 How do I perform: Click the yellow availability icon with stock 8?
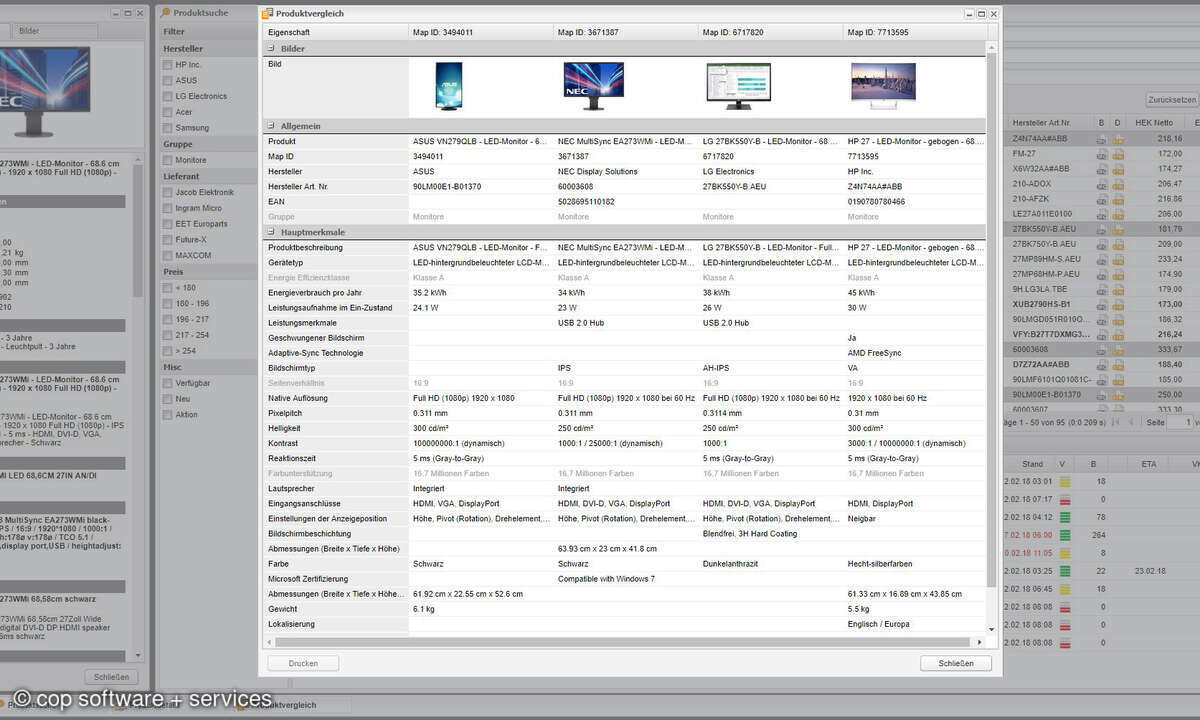point(1065,553)
